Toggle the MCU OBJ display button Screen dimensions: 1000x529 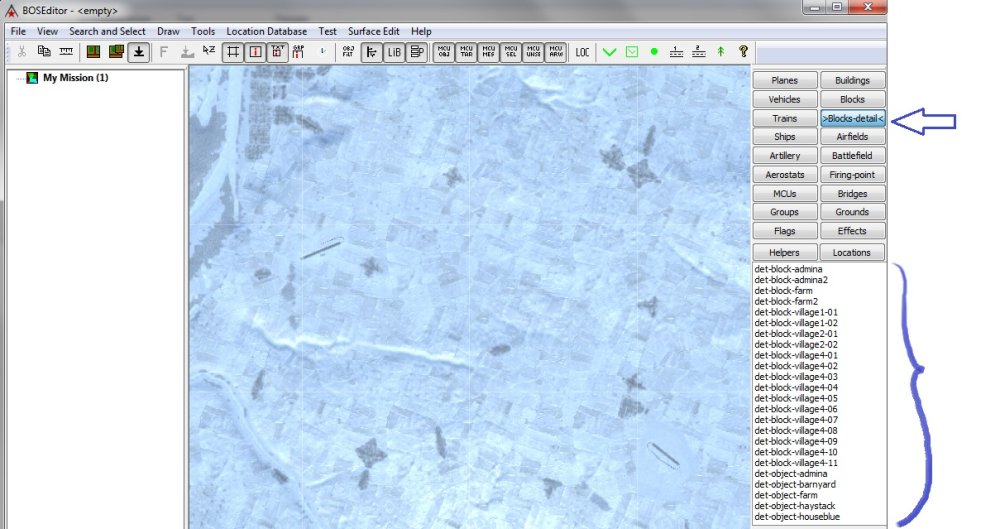click(445, 51)
